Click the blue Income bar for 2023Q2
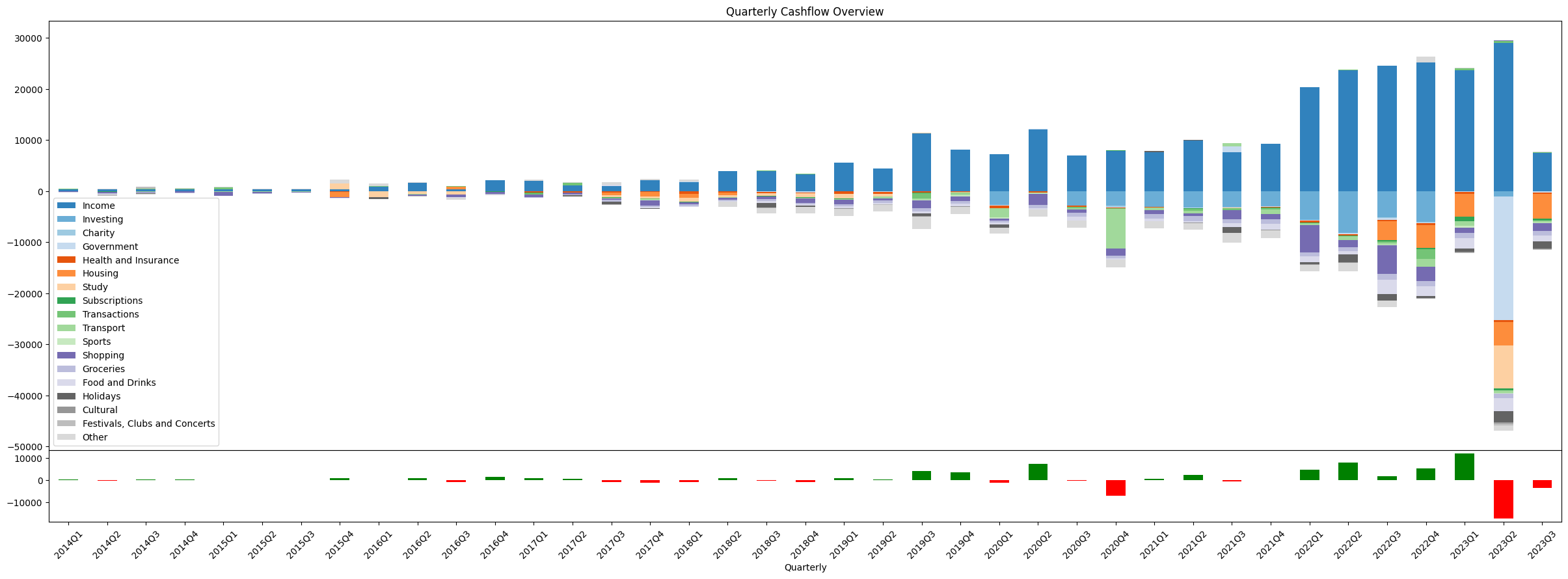The height and width of the screenshot is (579, 1568). click(1503, 117)
